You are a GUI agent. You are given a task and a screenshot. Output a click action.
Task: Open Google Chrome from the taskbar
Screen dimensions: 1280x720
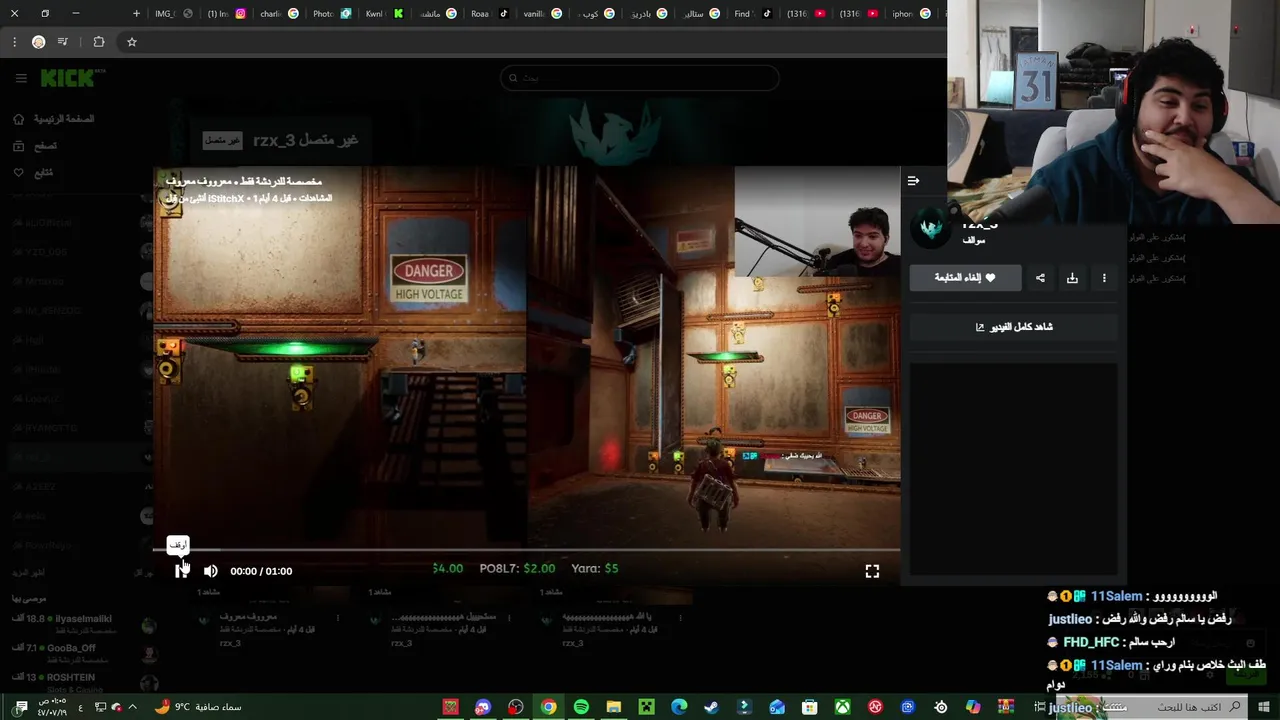tap(548, 707)
